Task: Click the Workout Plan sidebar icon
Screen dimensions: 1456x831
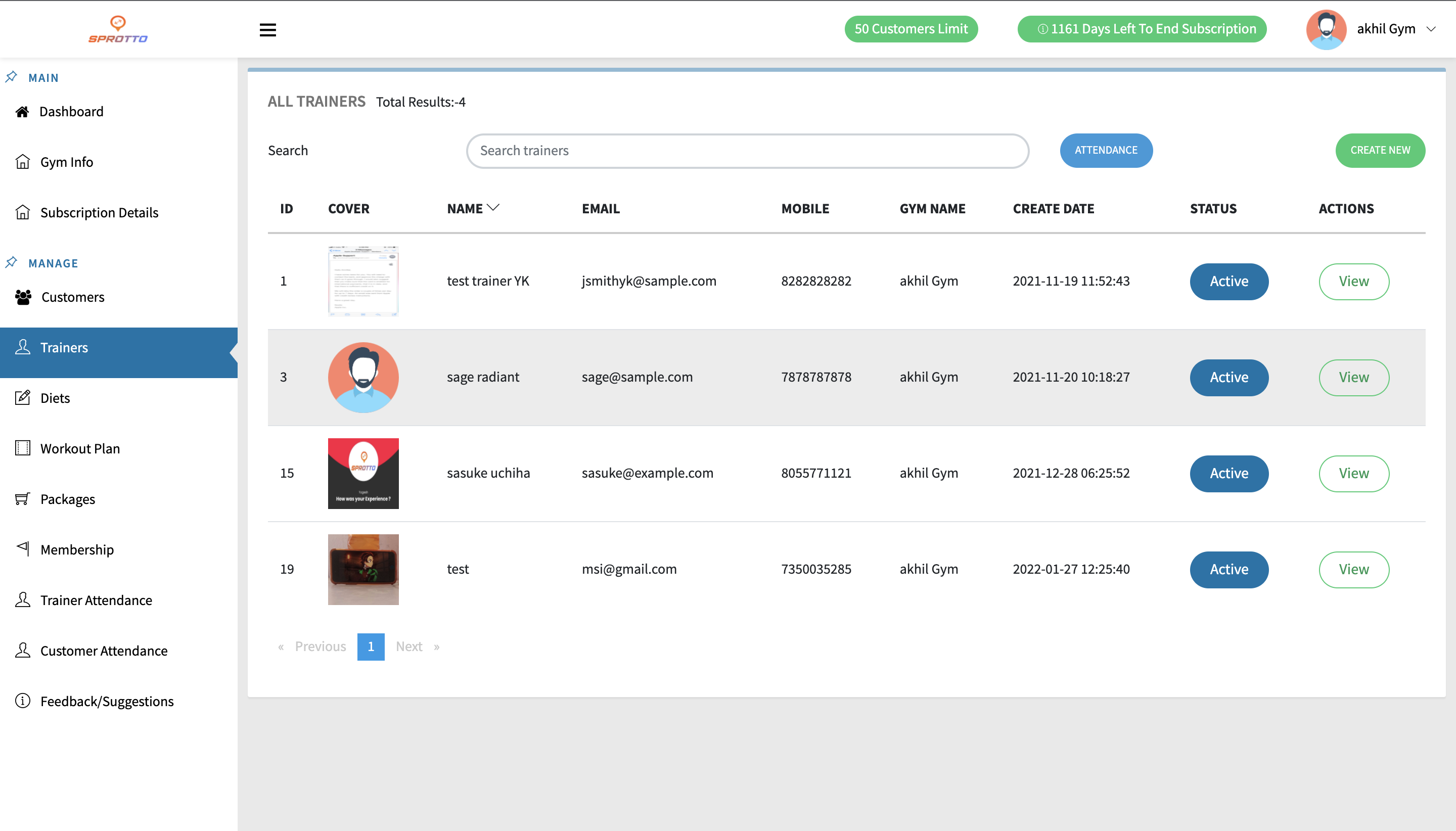Action: click(22, 448)
